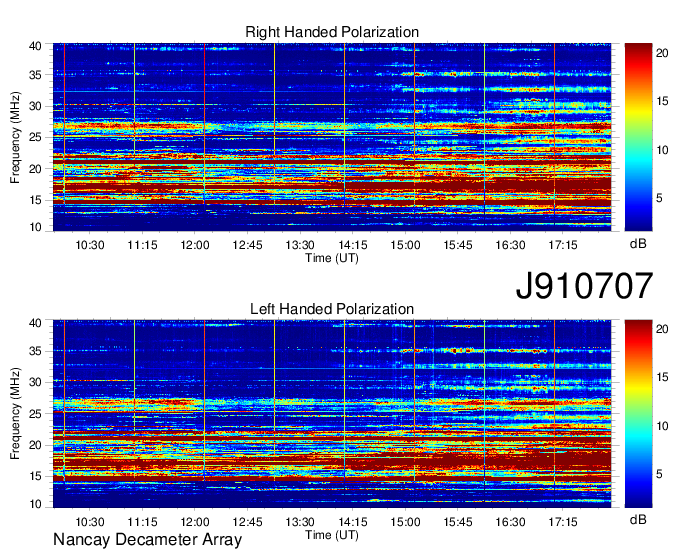Click the 14:15 tick label on bottom plot
Screen dimensions: 680x552
[353, 522]
